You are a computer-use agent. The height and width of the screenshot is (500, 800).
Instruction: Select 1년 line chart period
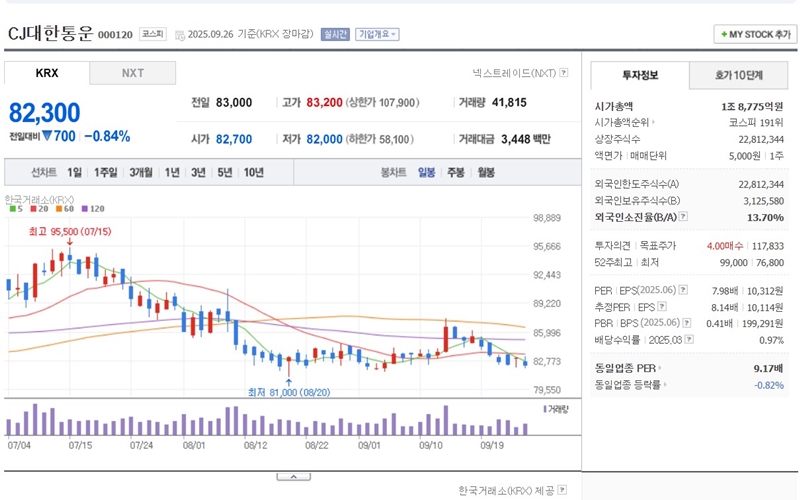point(172,172)
